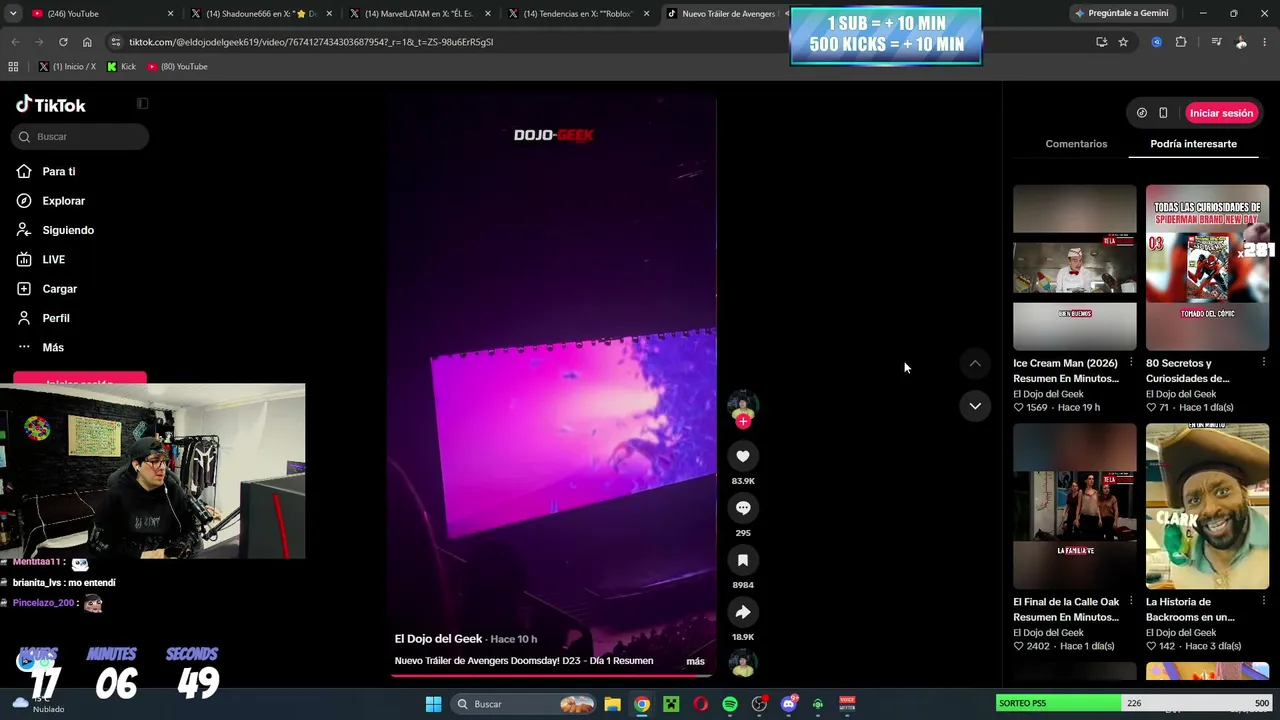Open the Spiderman curiosidades video thumbnail
The width and height of the screenshot is (1280, 720).
point(1207,267)
